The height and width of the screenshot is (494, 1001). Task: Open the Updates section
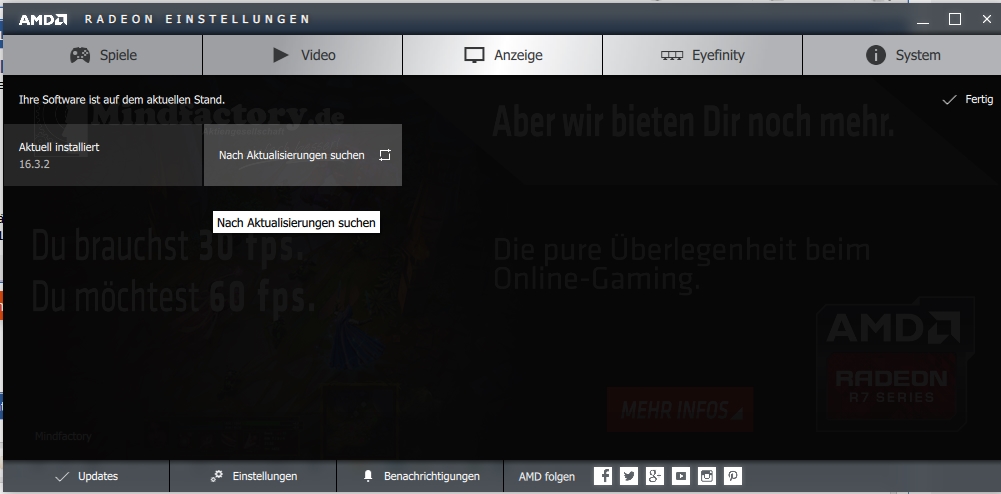tap(86, 476)
